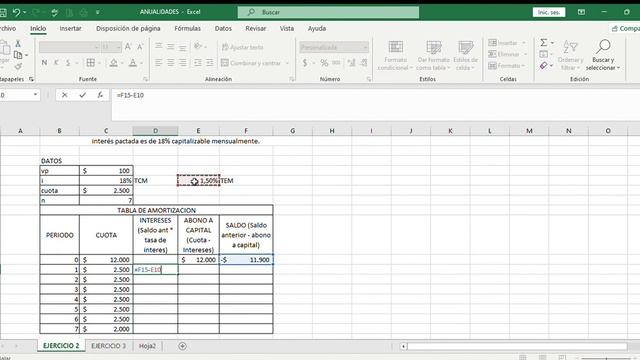Pick the fill color paint bucket
Image resolution: width=640 pixels, height=360 pixels.
(x=113, y=63)
